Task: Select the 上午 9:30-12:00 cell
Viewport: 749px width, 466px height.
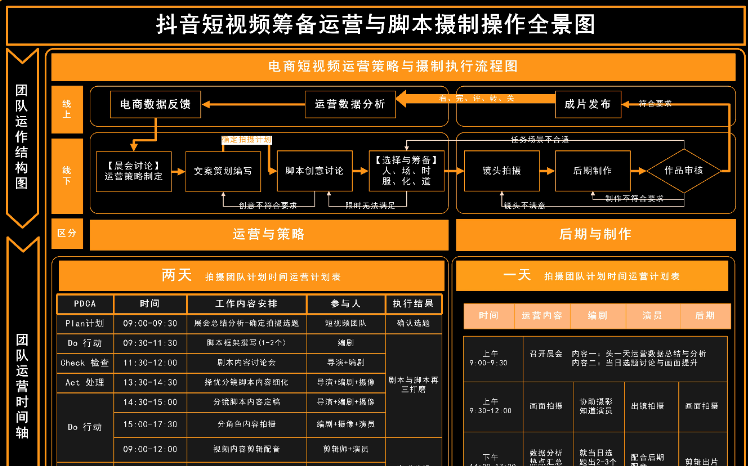Action: (493, 406)
